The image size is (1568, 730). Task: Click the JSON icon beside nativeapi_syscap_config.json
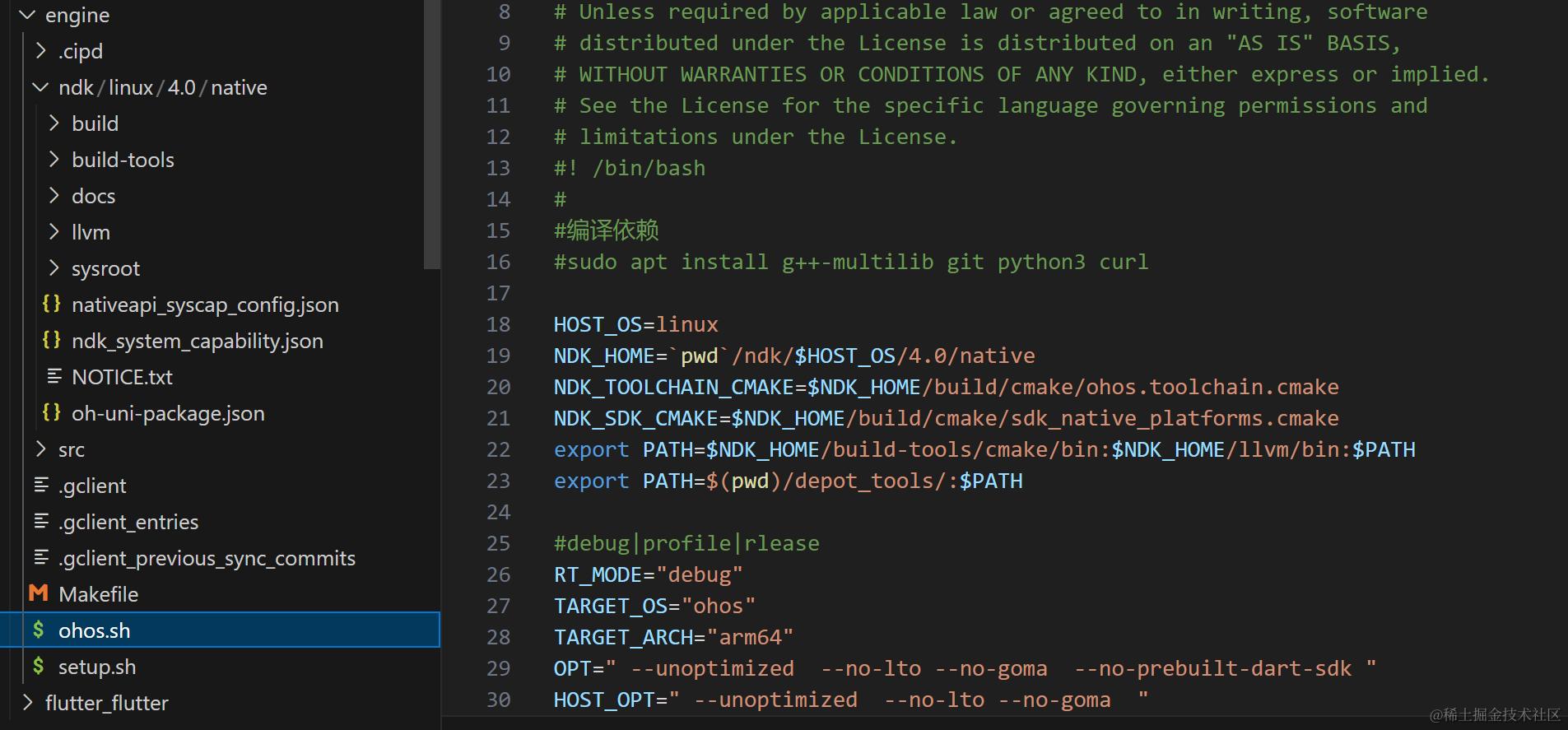51,304
